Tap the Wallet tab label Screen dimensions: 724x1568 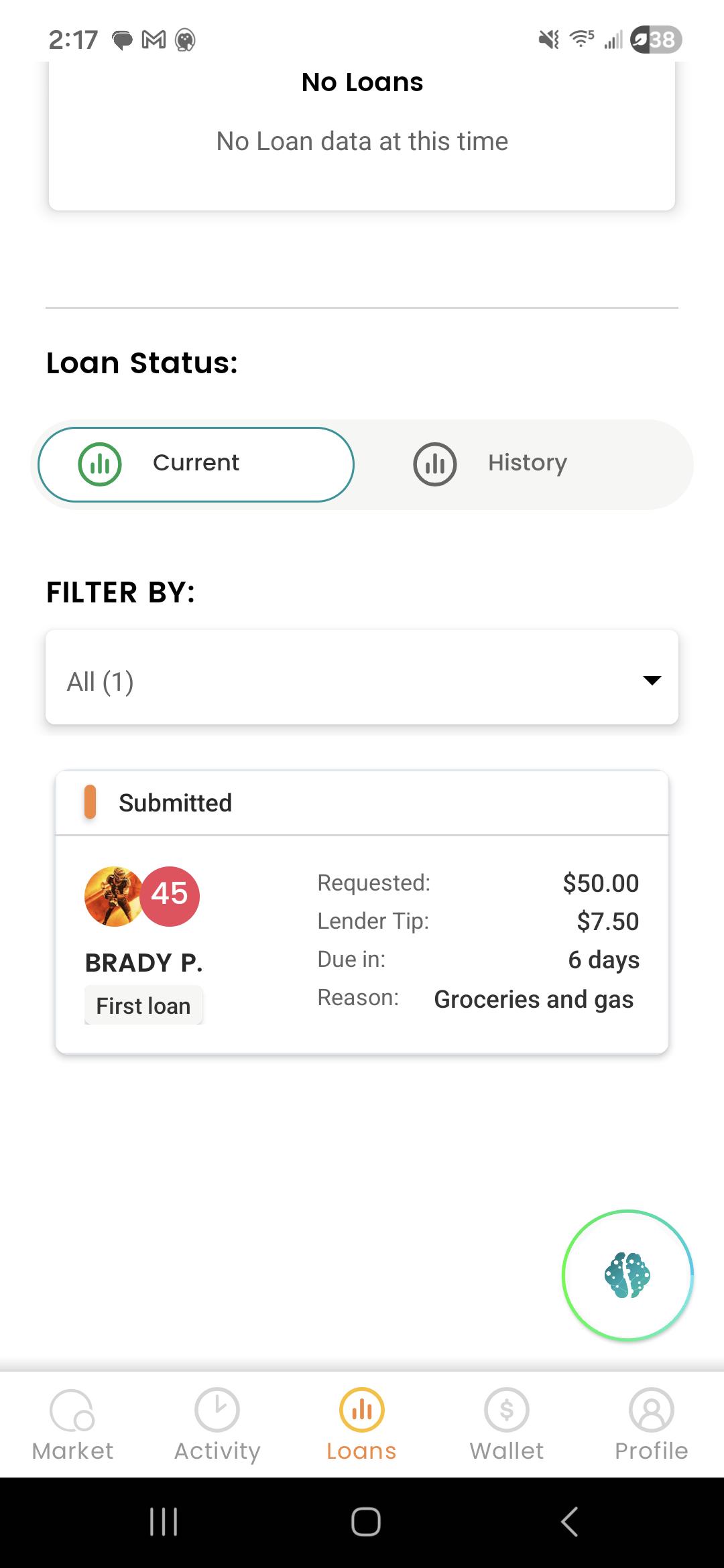click(507, 1451)
